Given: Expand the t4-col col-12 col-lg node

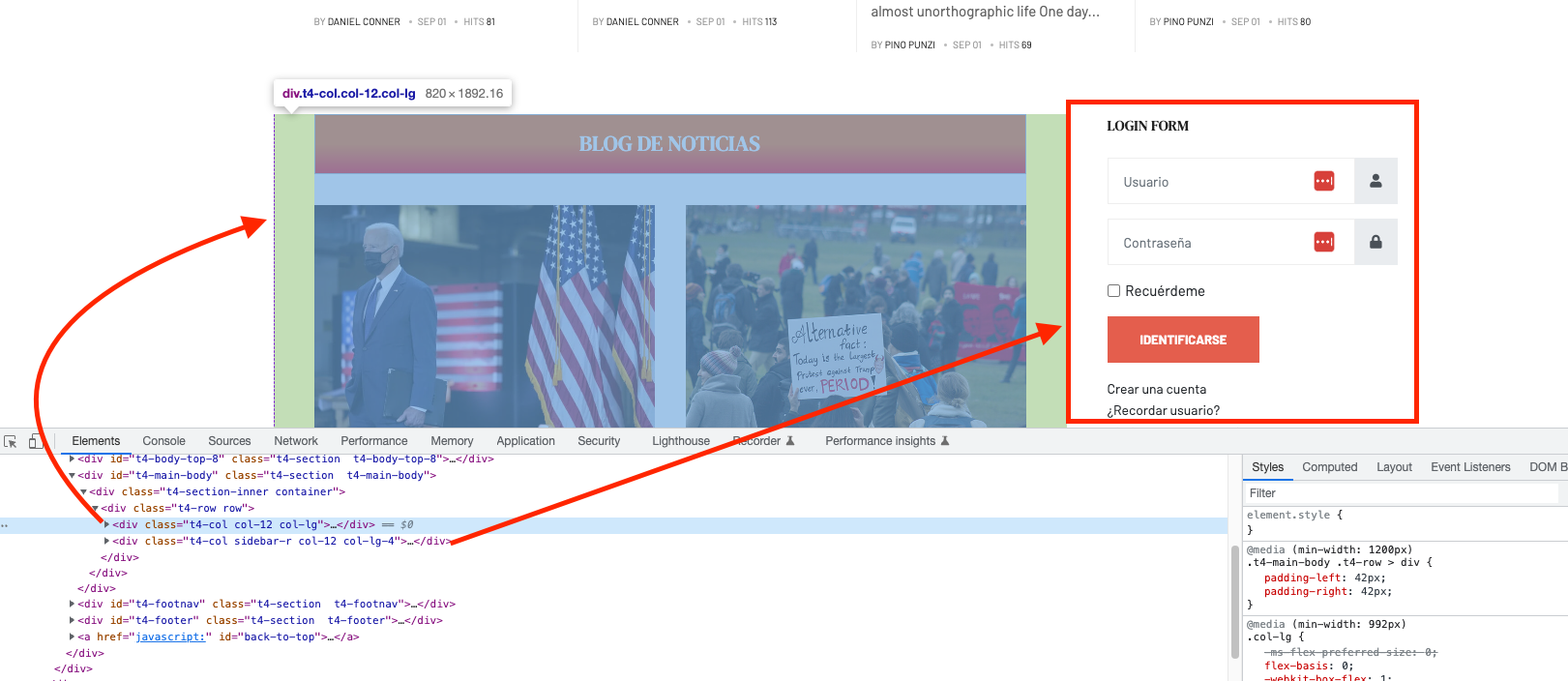Looking at the screenshot, I should pos(106,524).
